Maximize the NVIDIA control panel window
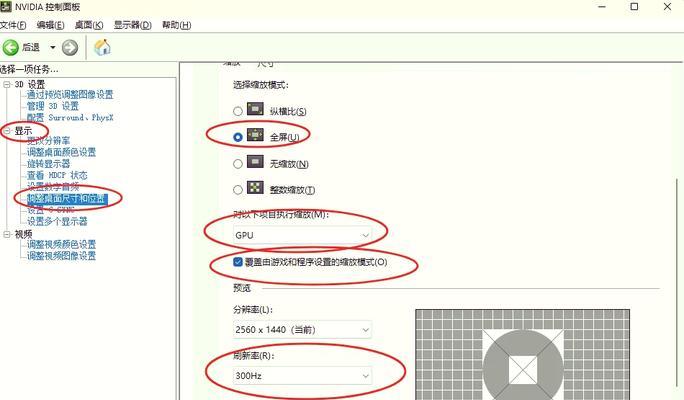Screen dimensions: 684x400 [634, 7]
